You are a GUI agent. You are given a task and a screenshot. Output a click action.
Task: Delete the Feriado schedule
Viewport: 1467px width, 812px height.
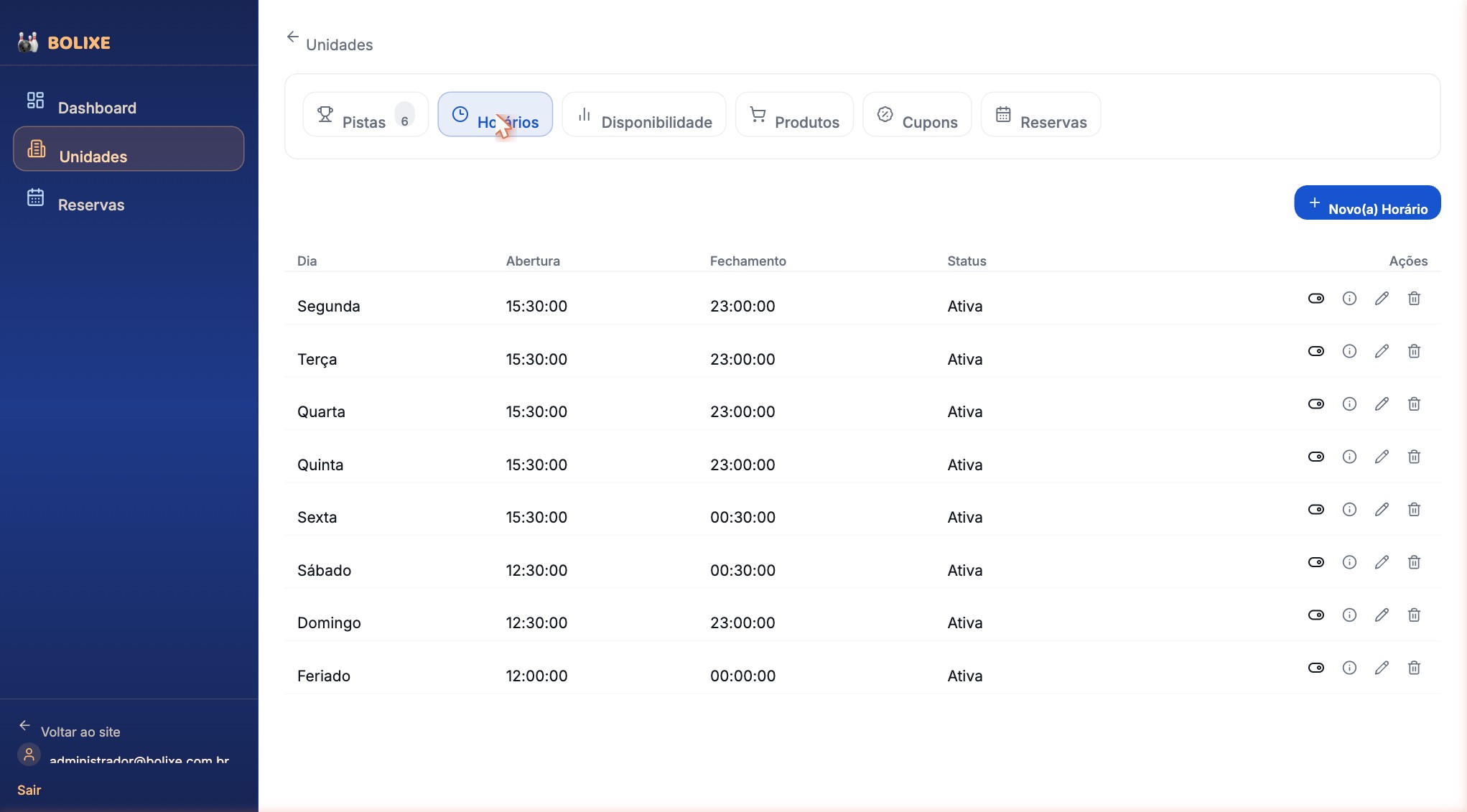(1414, 668)
